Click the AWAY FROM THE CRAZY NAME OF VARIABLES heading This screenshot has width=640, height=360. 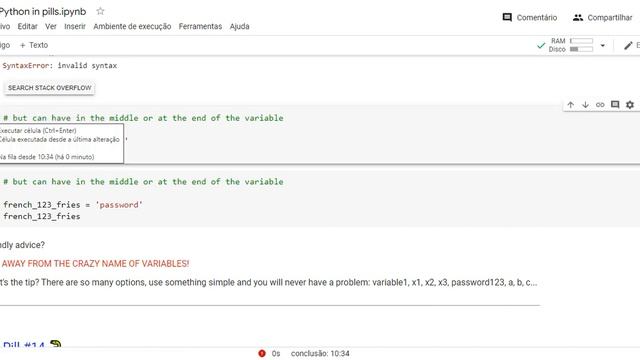click(95, 264)
